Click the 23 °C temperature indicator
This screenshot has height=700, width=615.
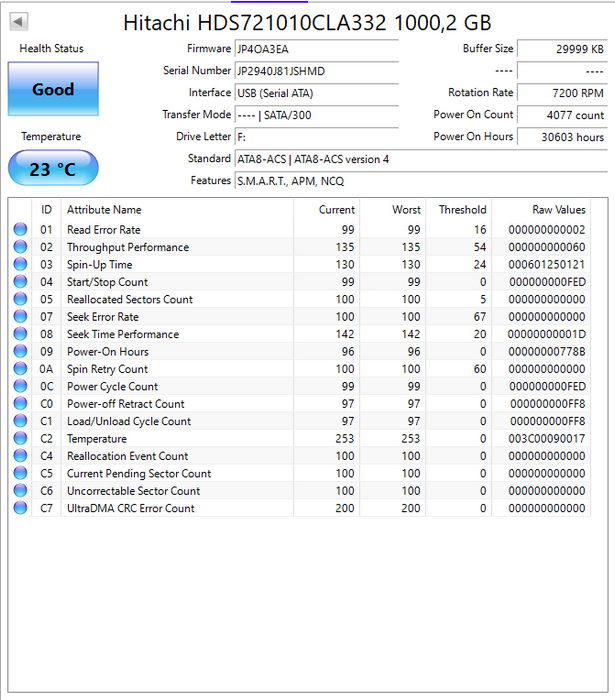[x=53, y=169]
